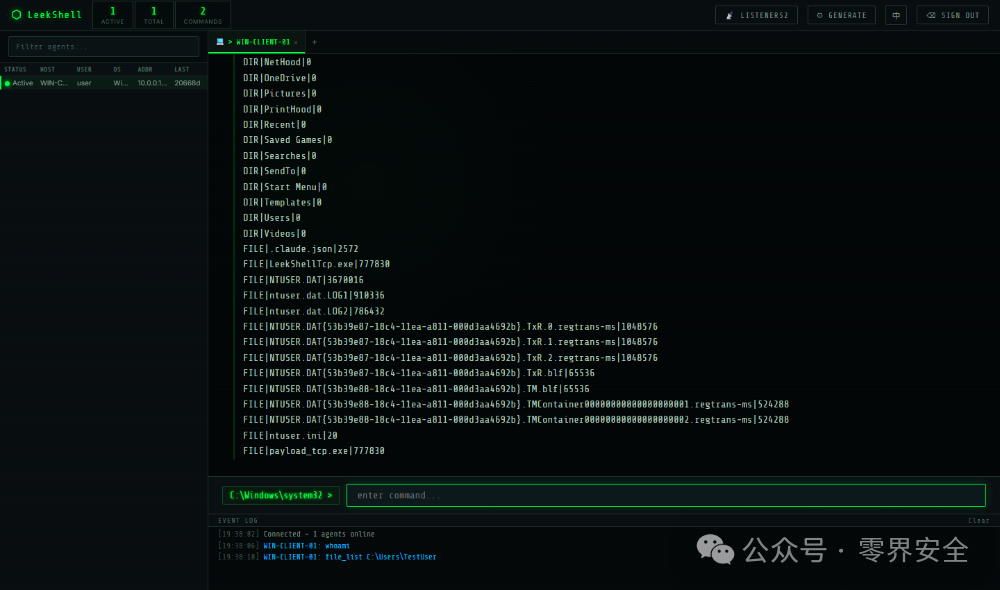Screen dimensions: 1000x590
Task: Sort agents by USER column header
Action: pyautogui.click(x=84, y=70)
